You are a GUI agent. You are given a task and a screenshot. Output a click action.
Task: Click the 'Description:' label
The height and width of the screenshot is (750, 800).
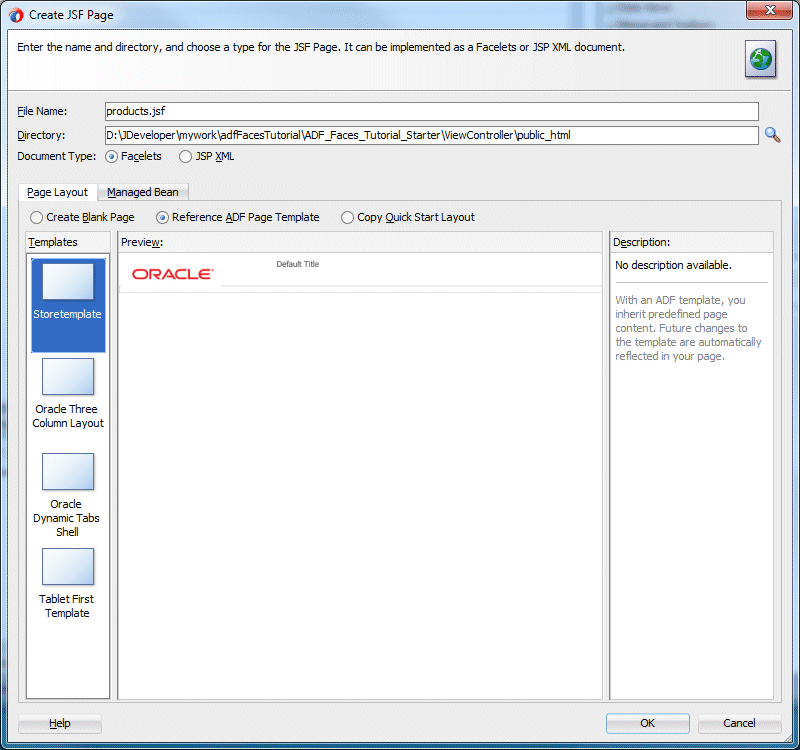(x=641, y=242)
